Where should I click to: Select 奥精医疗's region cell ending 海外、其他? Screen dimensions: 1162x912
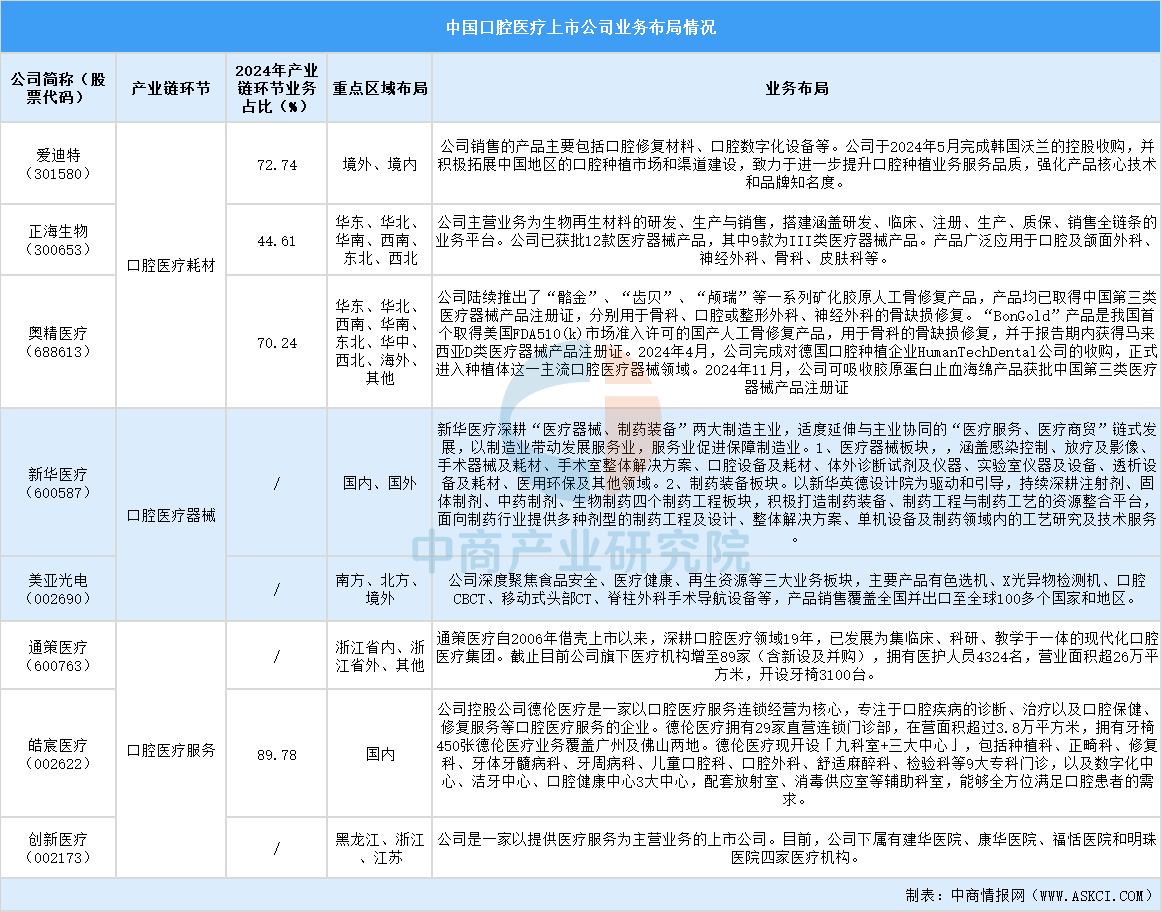(379, 342)
